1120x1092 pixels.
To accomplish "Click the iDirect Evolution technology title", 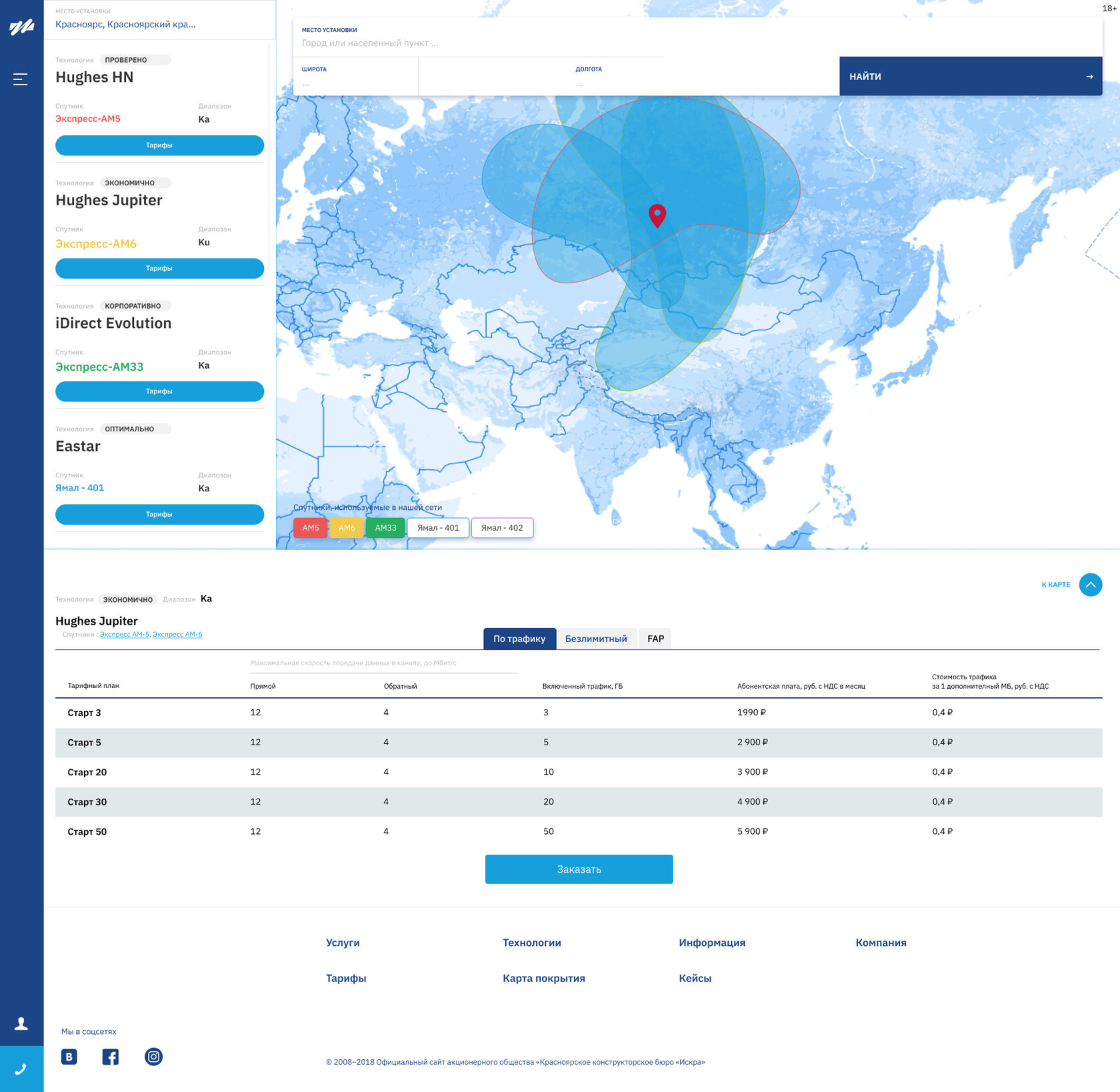I will (x=113, y=323).
